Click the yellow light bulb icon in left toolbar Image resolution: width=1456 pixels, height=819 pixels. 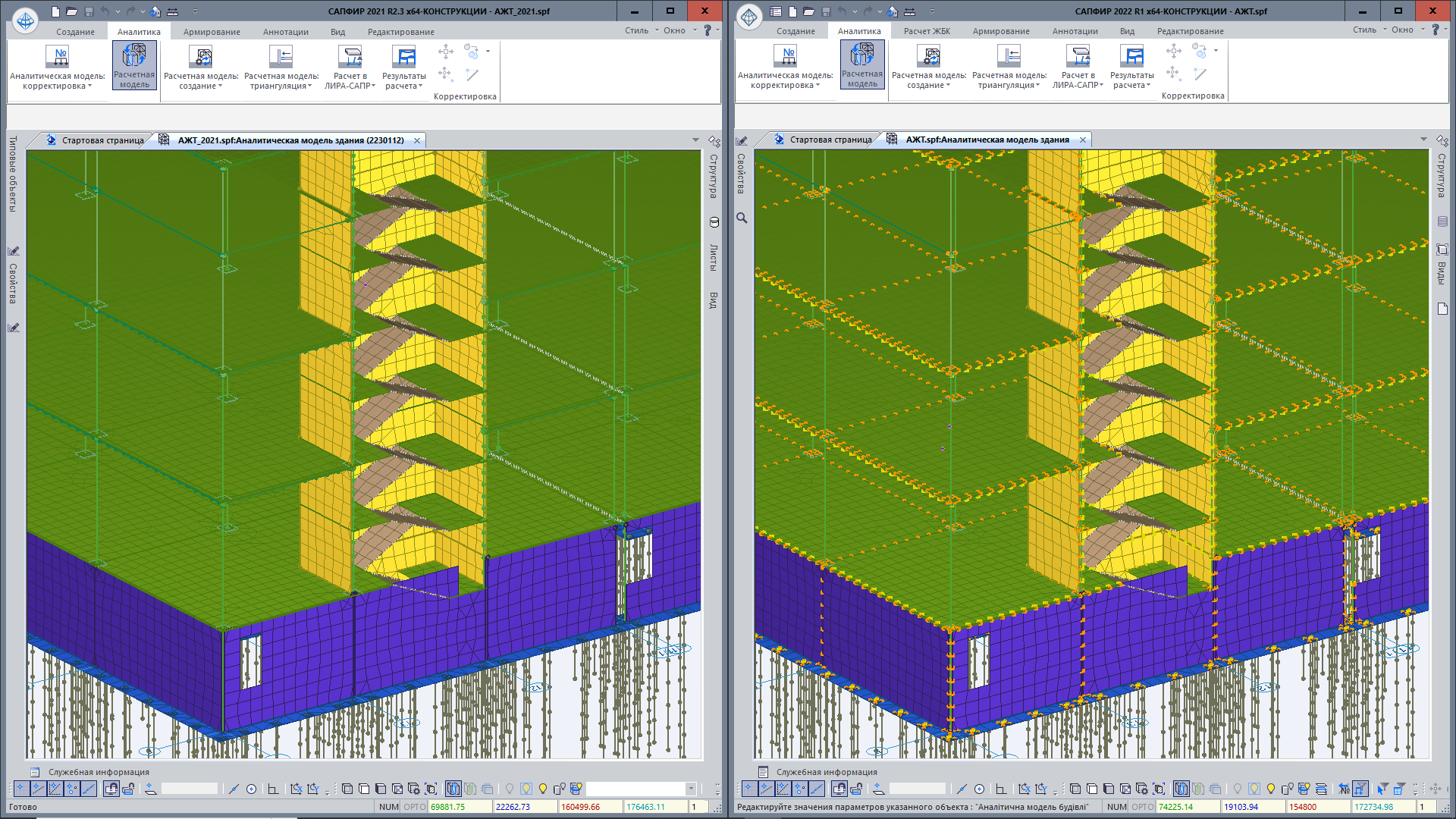tap(542, 789)
